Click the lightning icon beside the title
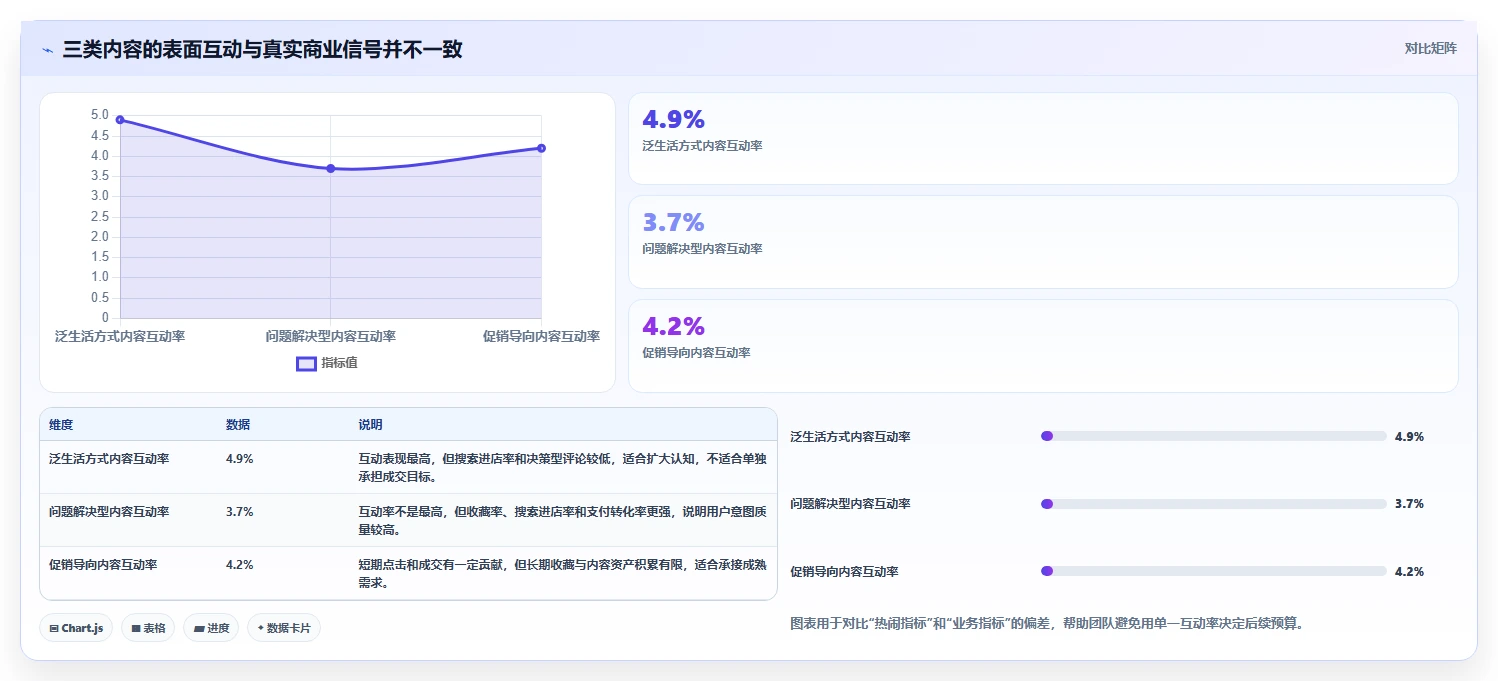This screenshot has width=1498, height=681. point(47,50)
